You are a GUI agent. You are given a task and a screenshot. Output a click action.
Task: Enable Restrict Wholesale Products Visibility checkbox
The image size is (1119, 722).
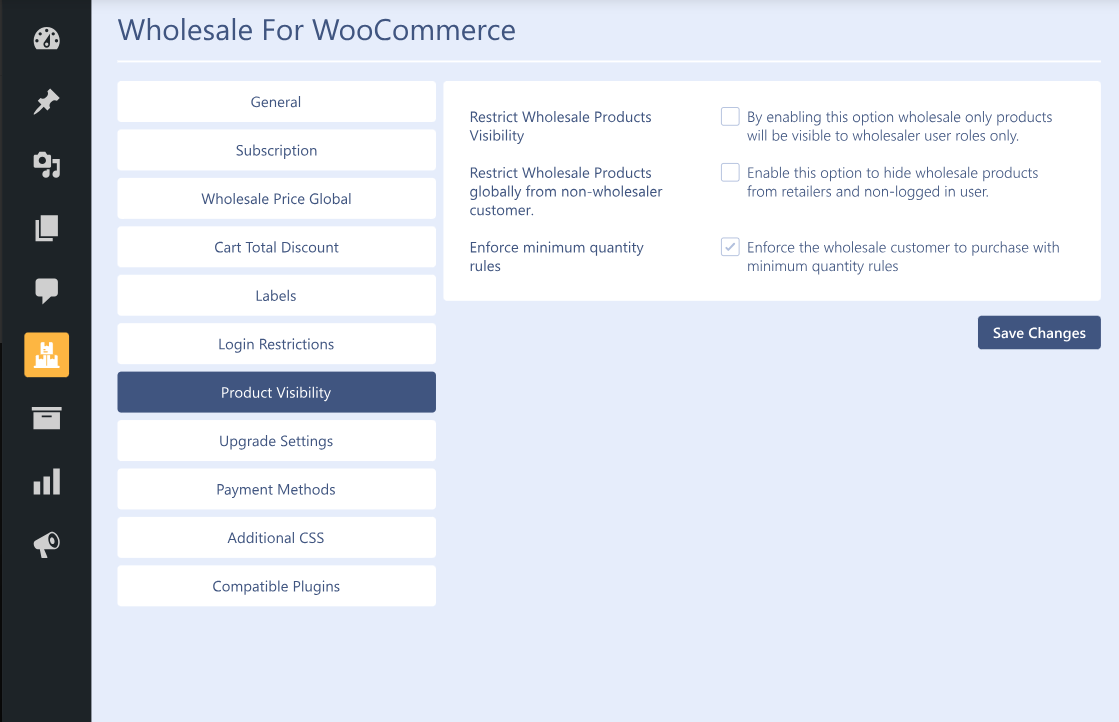(x=730, y=116)
